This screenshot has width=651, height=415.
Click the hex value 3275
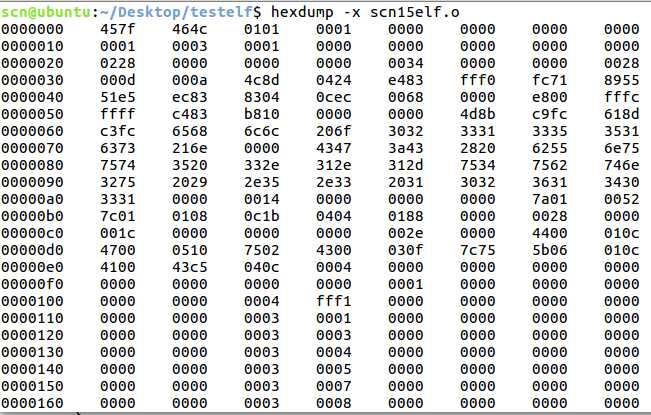pos(117,182)
